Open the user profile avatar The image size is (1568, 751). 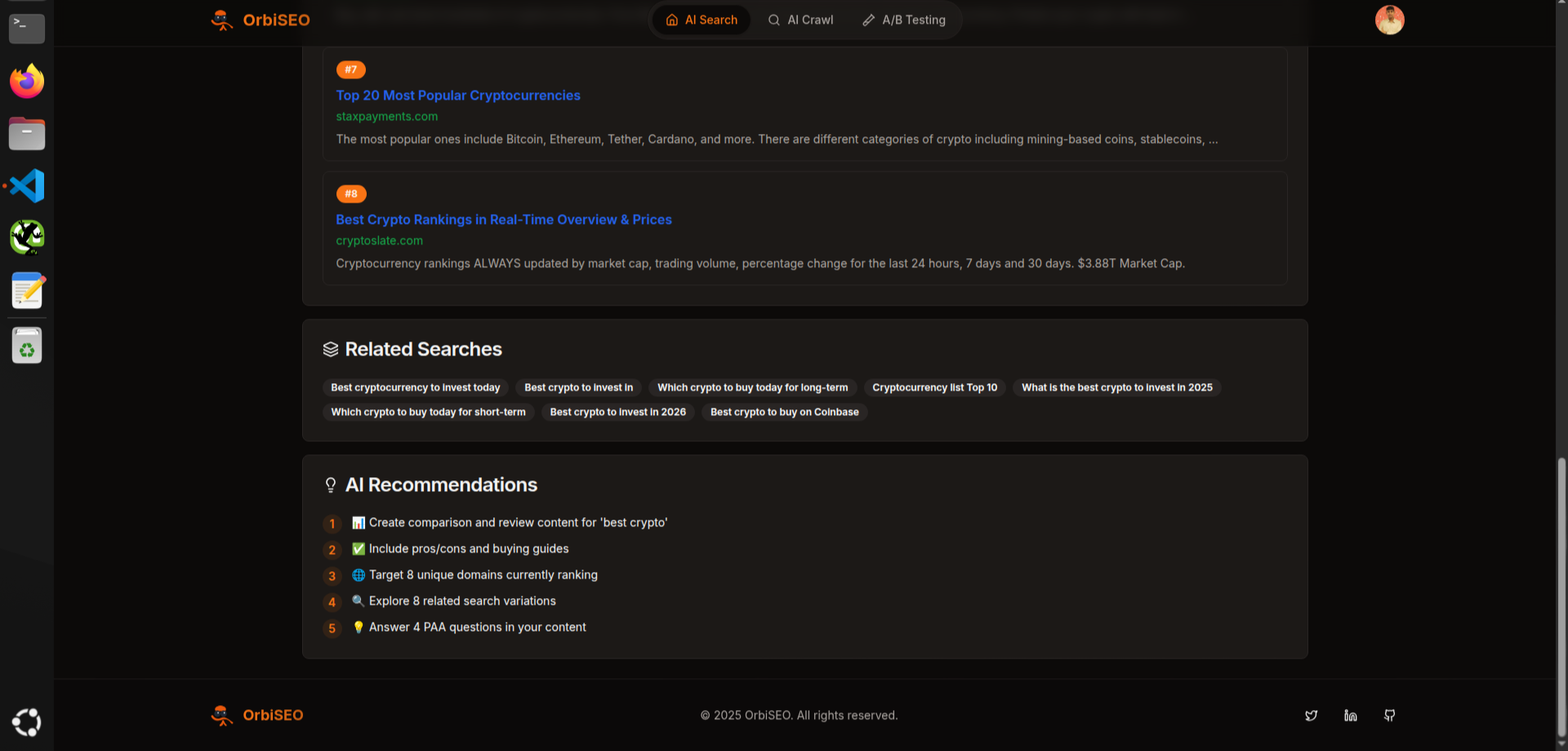(x=1389, y=20)
